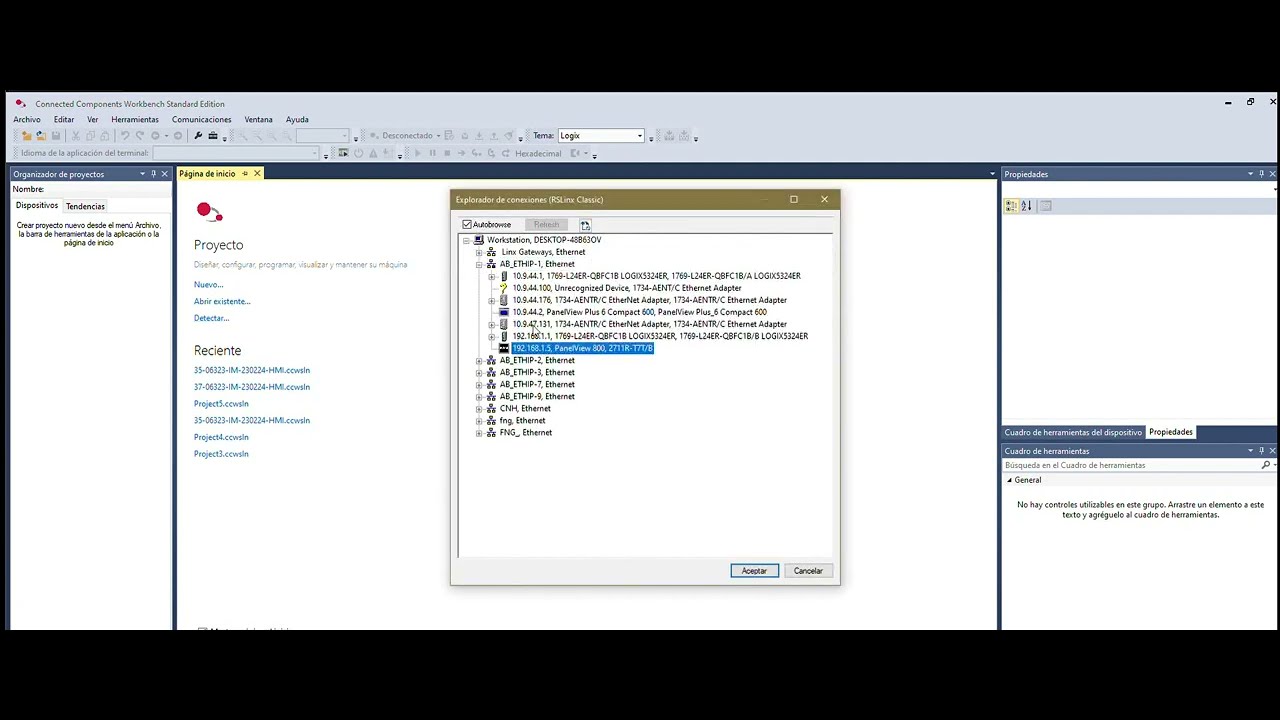Toggle the Autobrowse checkbox
This screenshot has width=1280, height=720.
click(x=467, y=225)
